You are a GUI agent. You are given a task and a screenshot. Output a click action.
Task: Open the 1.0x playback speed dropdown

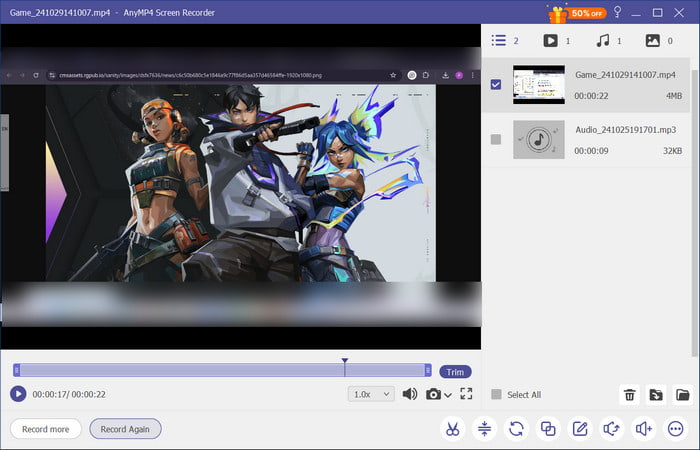coord(371,394)
